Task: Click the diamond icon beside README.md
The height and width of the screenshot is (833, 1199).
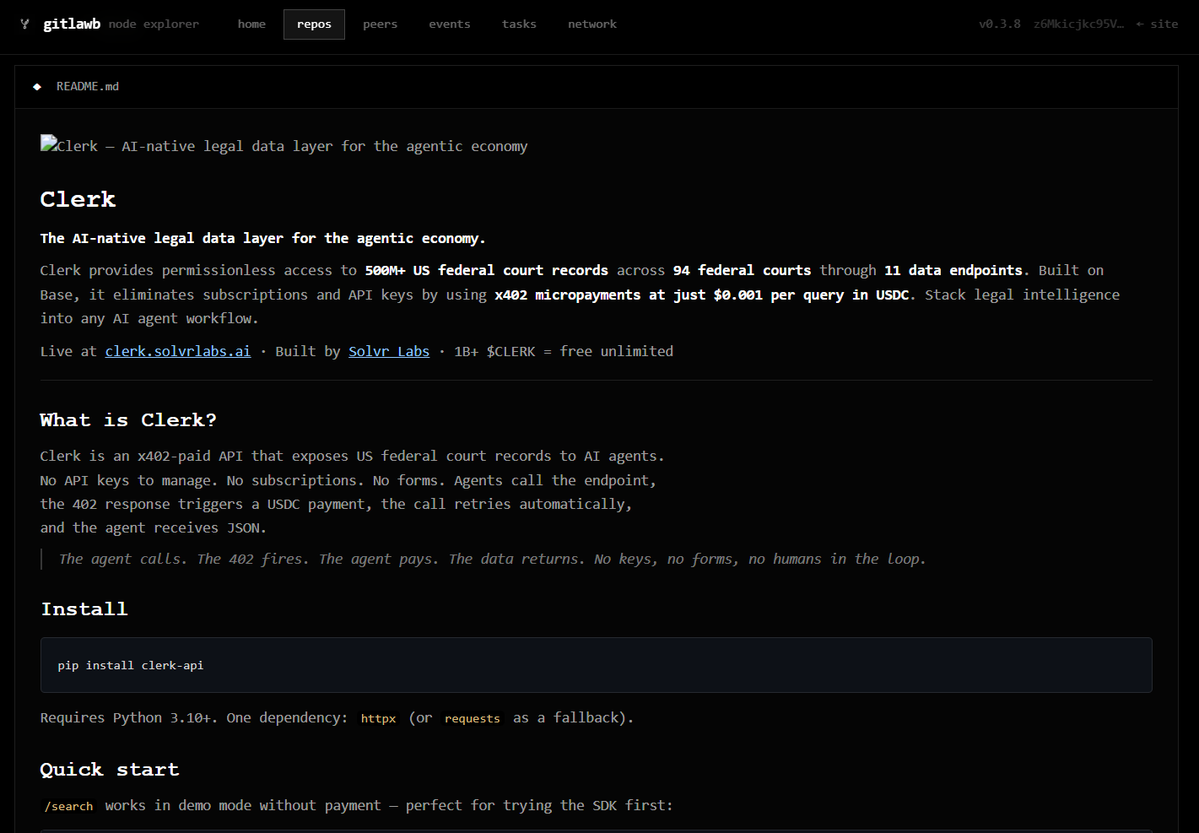Action: pos(37,86)
